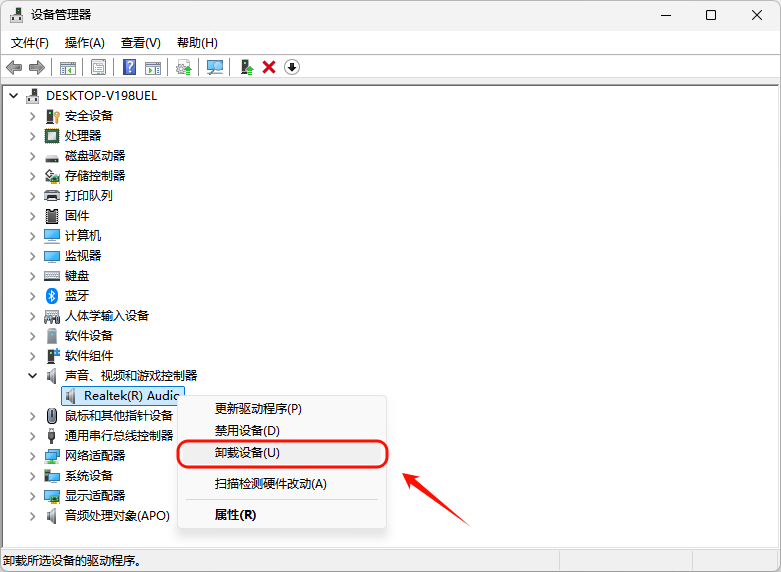Screen dimensions: 781x572
Task: Open the 帮助(H) menu
Action: pos(197,43)
